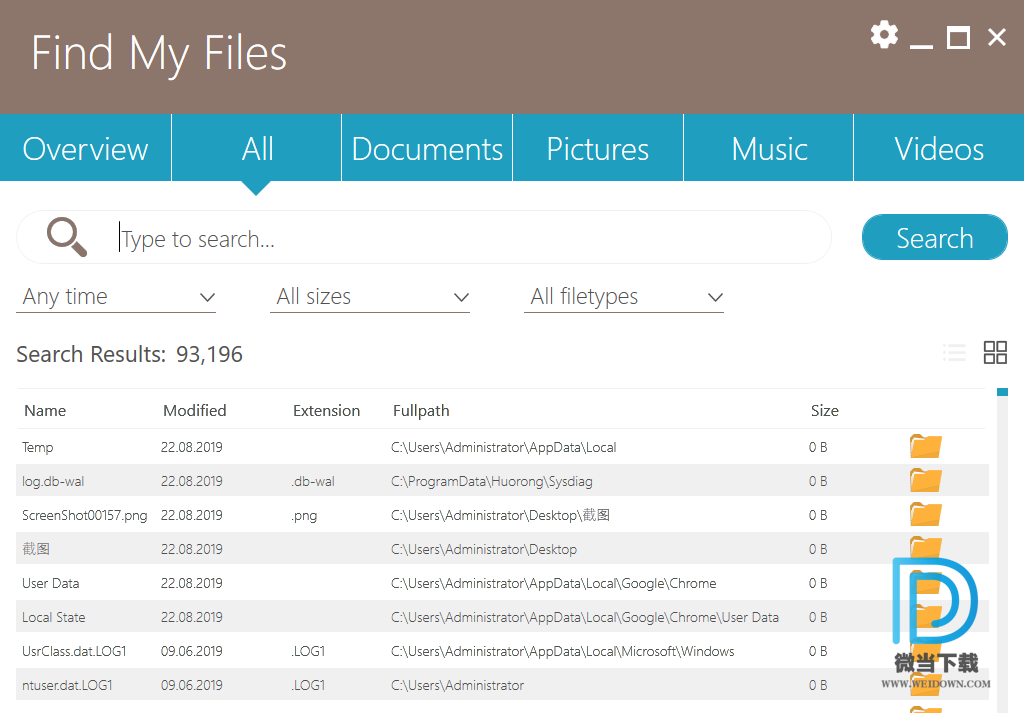Open the Videos tab
The image size is (1024, 722).
939,148
